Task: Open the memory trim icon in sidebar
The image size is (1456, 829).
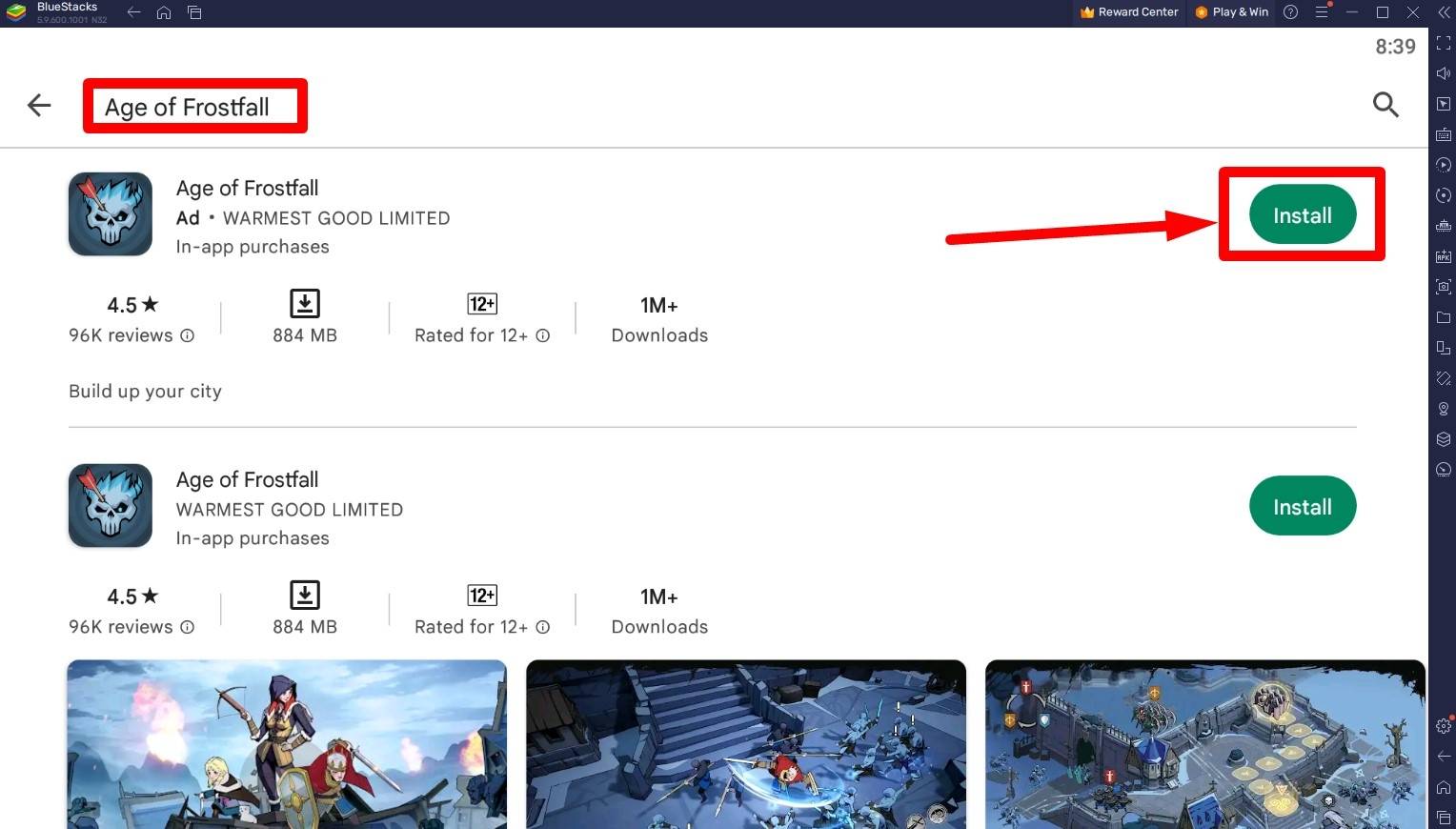Action: tap(1444, 226)
